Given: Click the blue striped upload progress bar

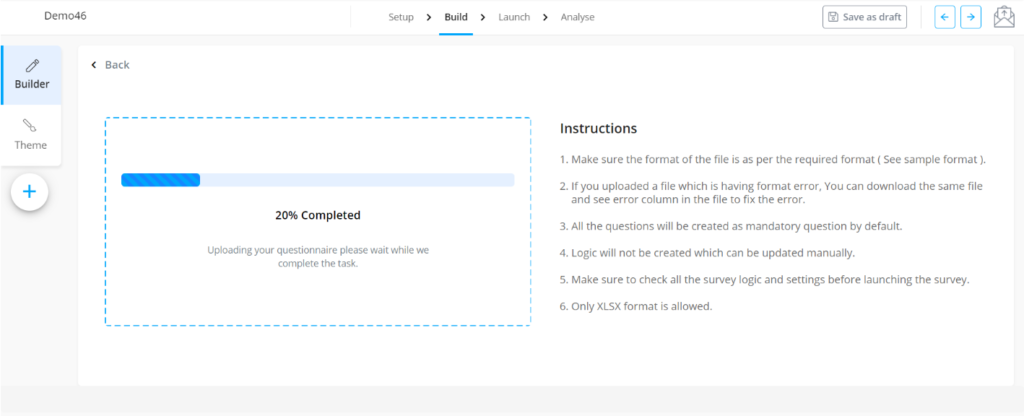Looking at the screenshot, I should 161,180.
